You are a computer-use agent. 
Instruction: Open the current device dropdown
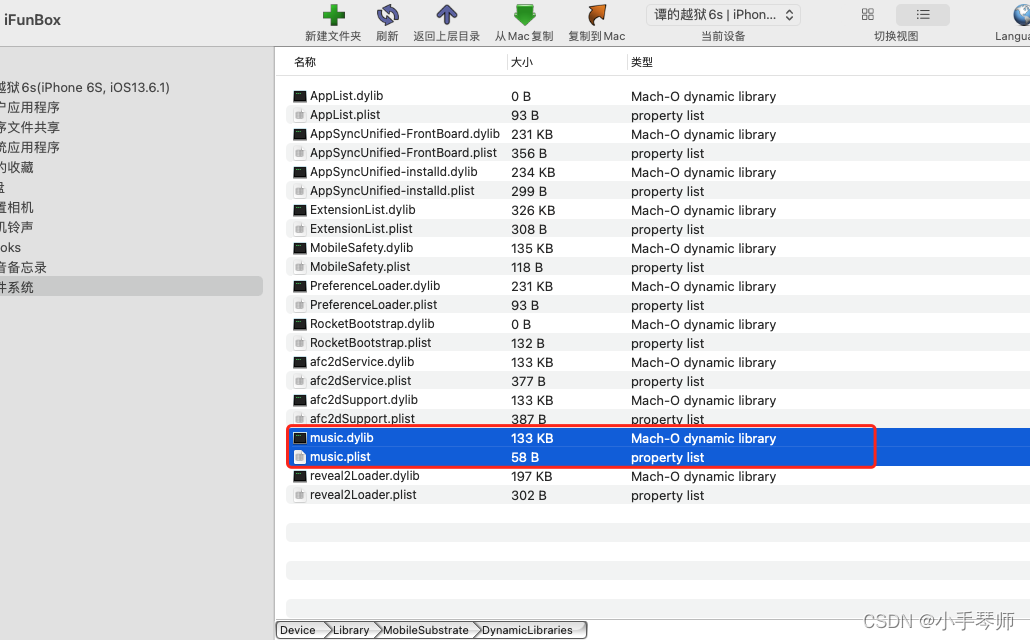coord(723,14)
